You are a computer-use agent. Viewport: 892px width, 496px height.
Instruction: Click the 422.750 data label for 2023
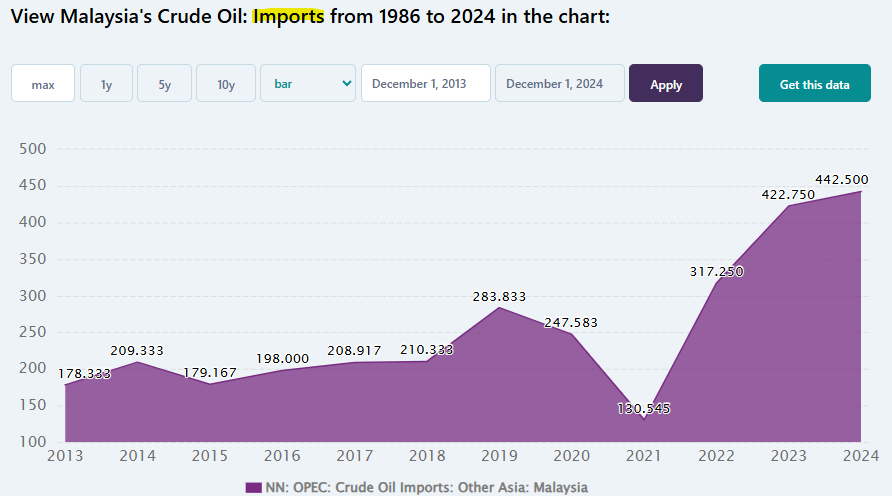pyautogui.click(x=788, y=194)
